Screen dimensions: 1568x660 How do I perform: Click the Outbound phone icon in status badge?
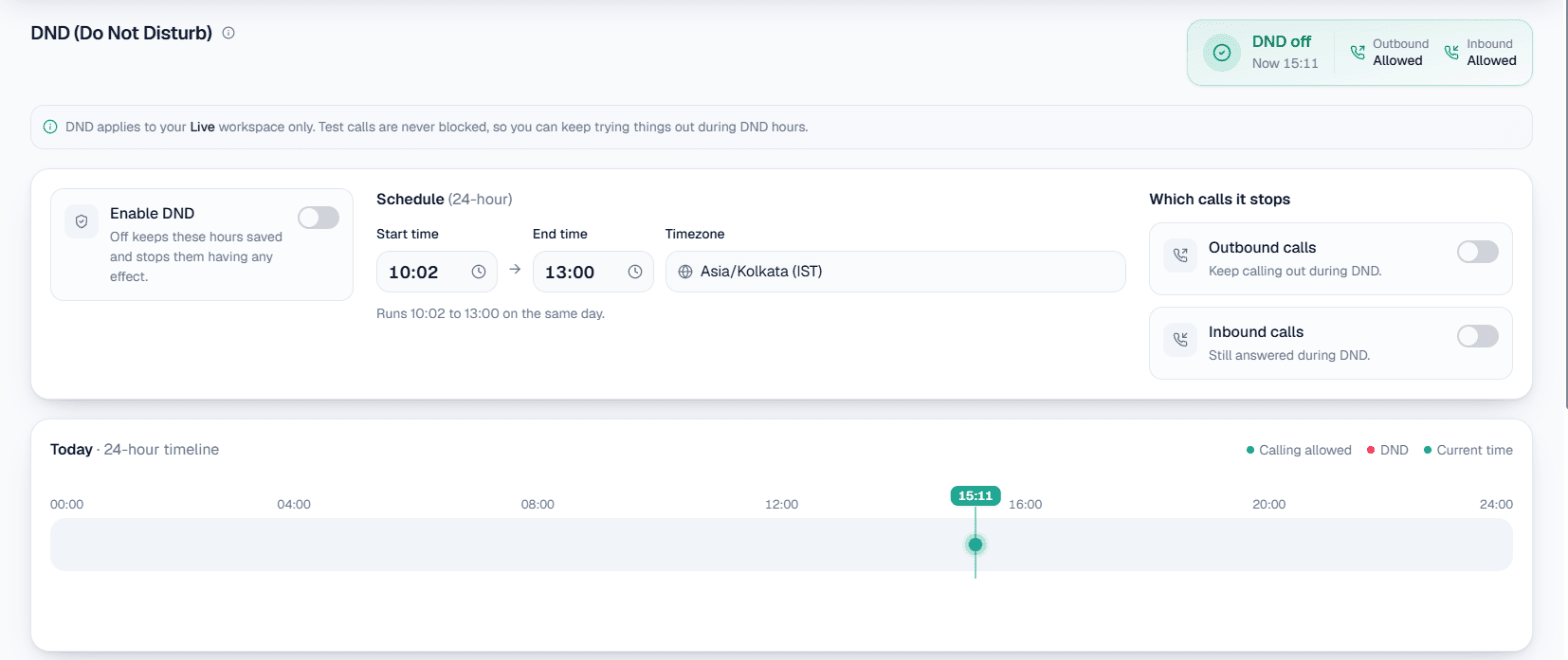click(1357, 52)
